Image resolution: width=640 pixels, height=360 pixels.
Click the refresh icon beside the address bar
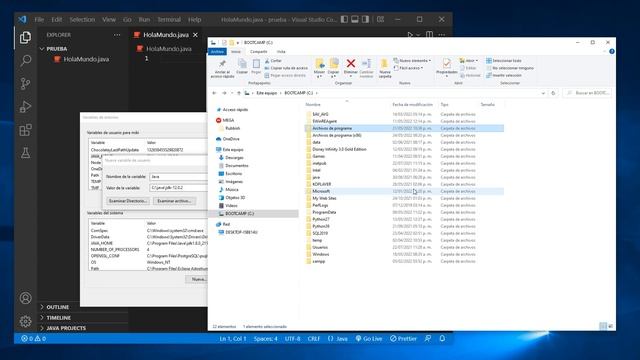553,93
